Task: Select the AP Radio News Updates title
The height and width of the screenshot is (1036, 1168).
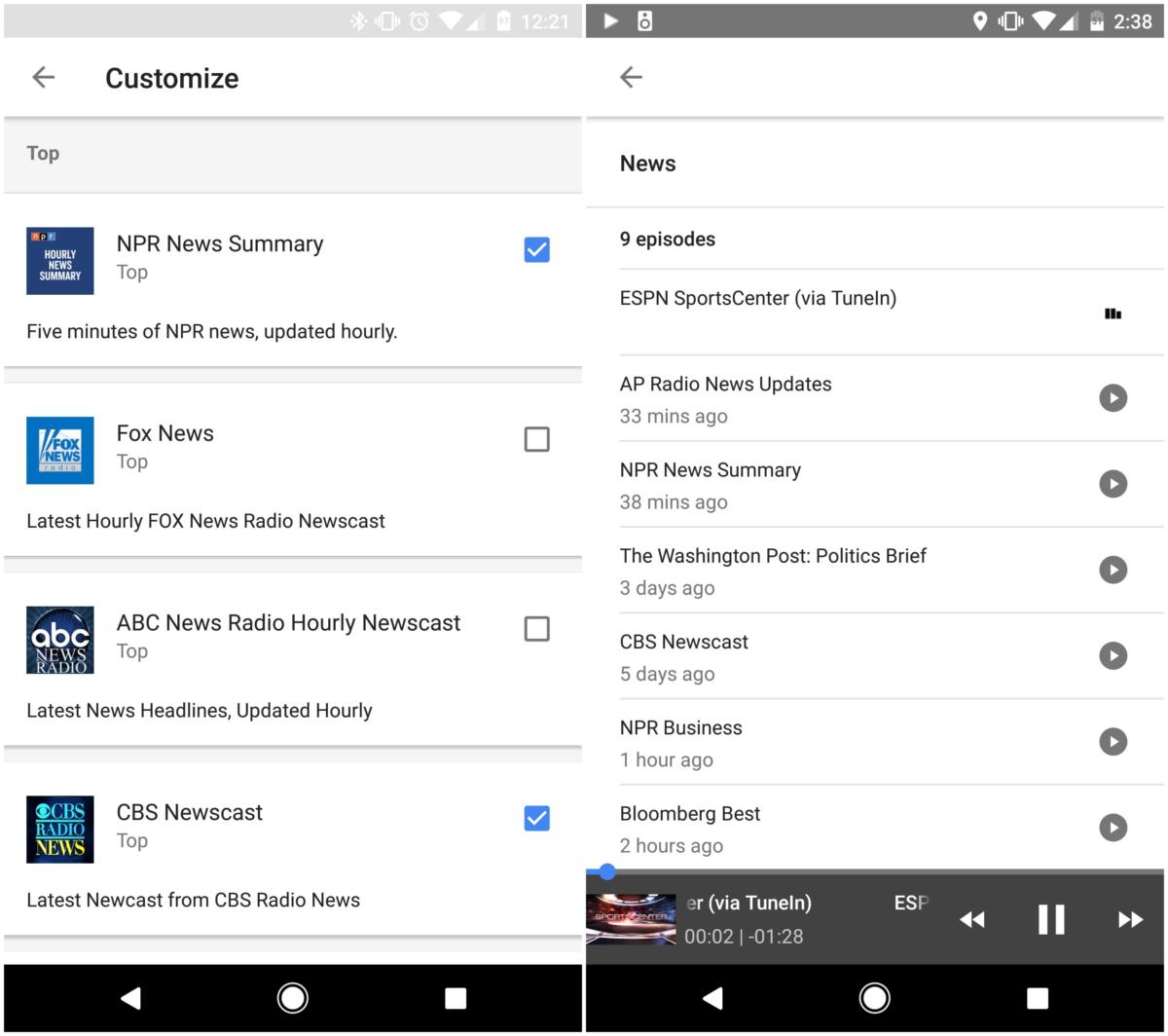Action: tap(725, 384)
